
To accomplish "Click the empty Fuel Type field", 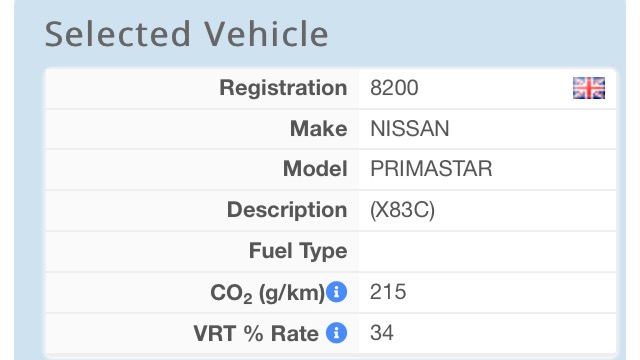I will click(487, 251).
